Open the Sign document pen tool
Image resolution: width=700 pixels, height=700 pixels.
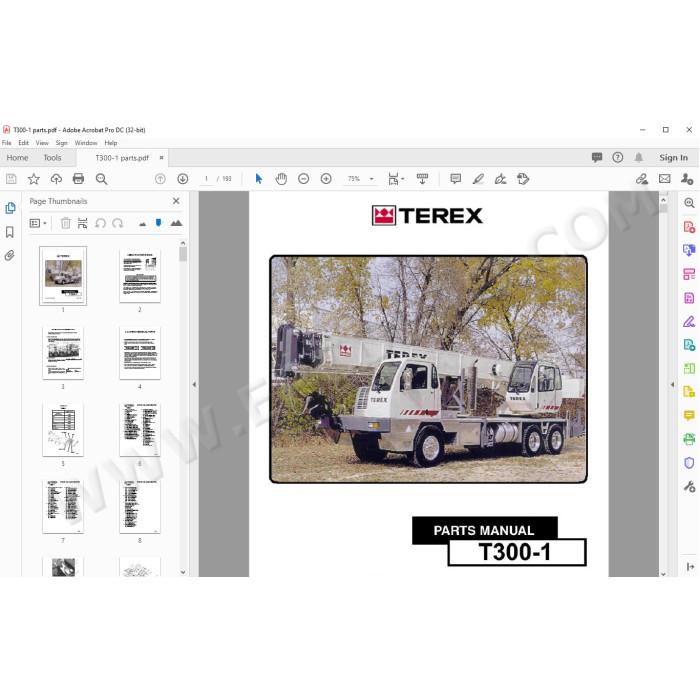(x=500, y=179)
